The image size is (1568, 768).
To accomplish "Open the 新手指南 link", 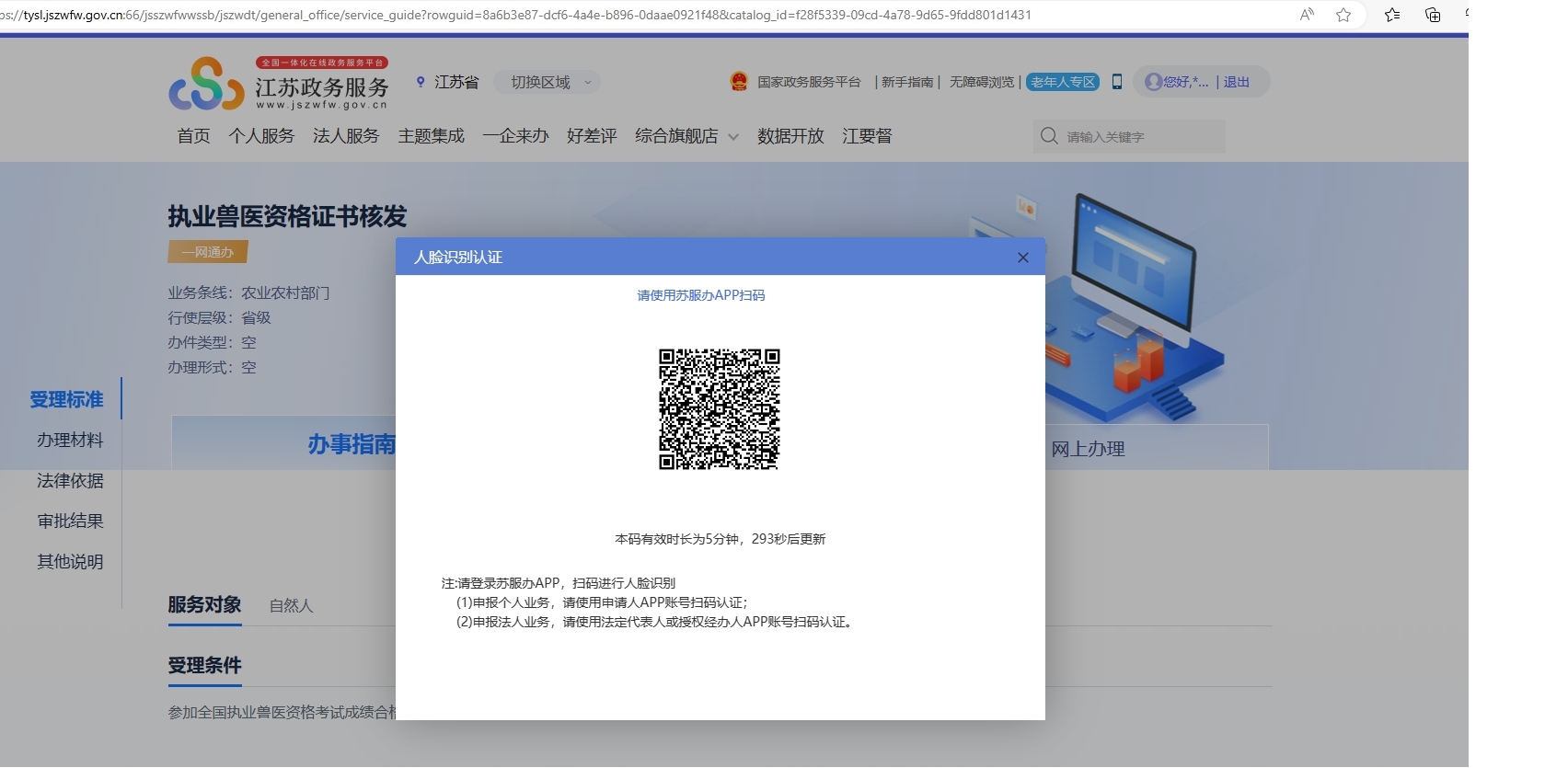I will click(x=907, y=82).
